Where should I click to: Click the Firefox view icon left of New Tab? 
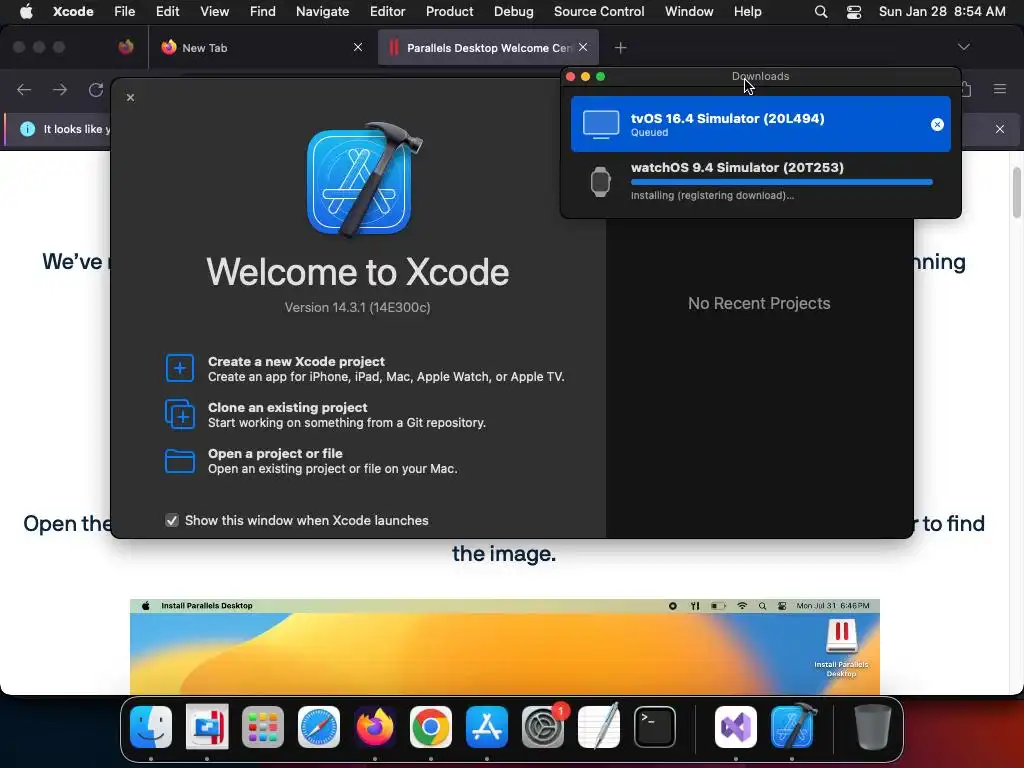126,47
